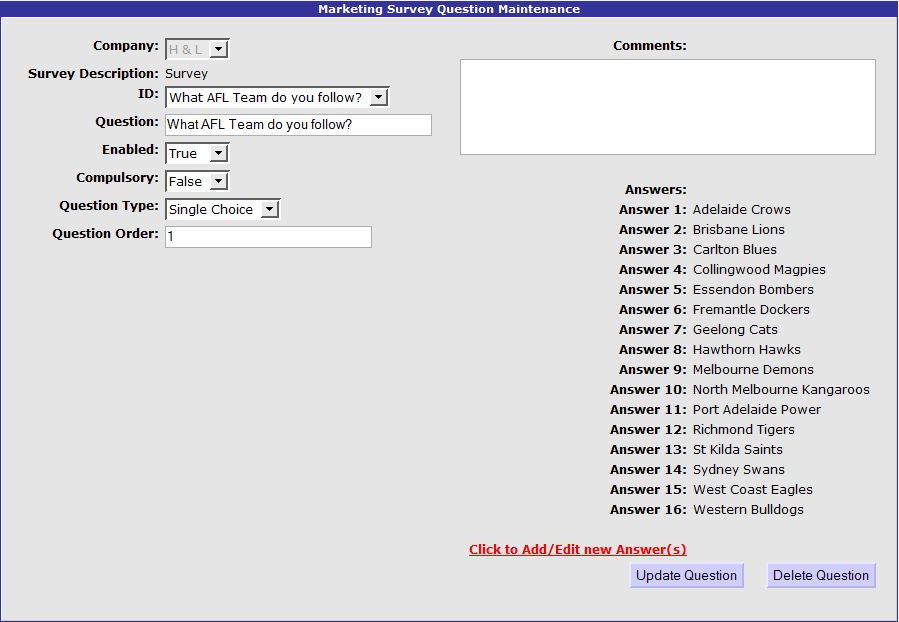Click the Answer 16: label
The image size is (899, 622).
click(648, 510)
